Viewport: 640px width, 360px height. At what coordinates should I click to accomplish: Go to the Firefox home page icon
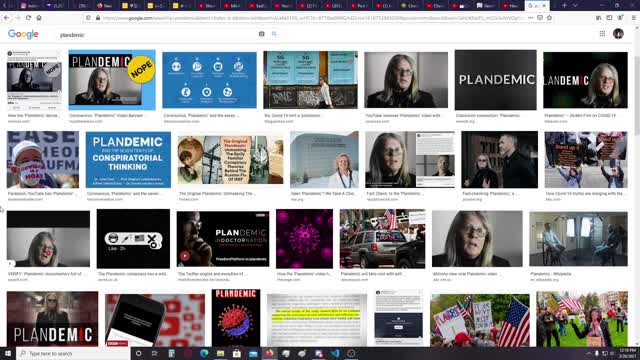pos(39,18)
